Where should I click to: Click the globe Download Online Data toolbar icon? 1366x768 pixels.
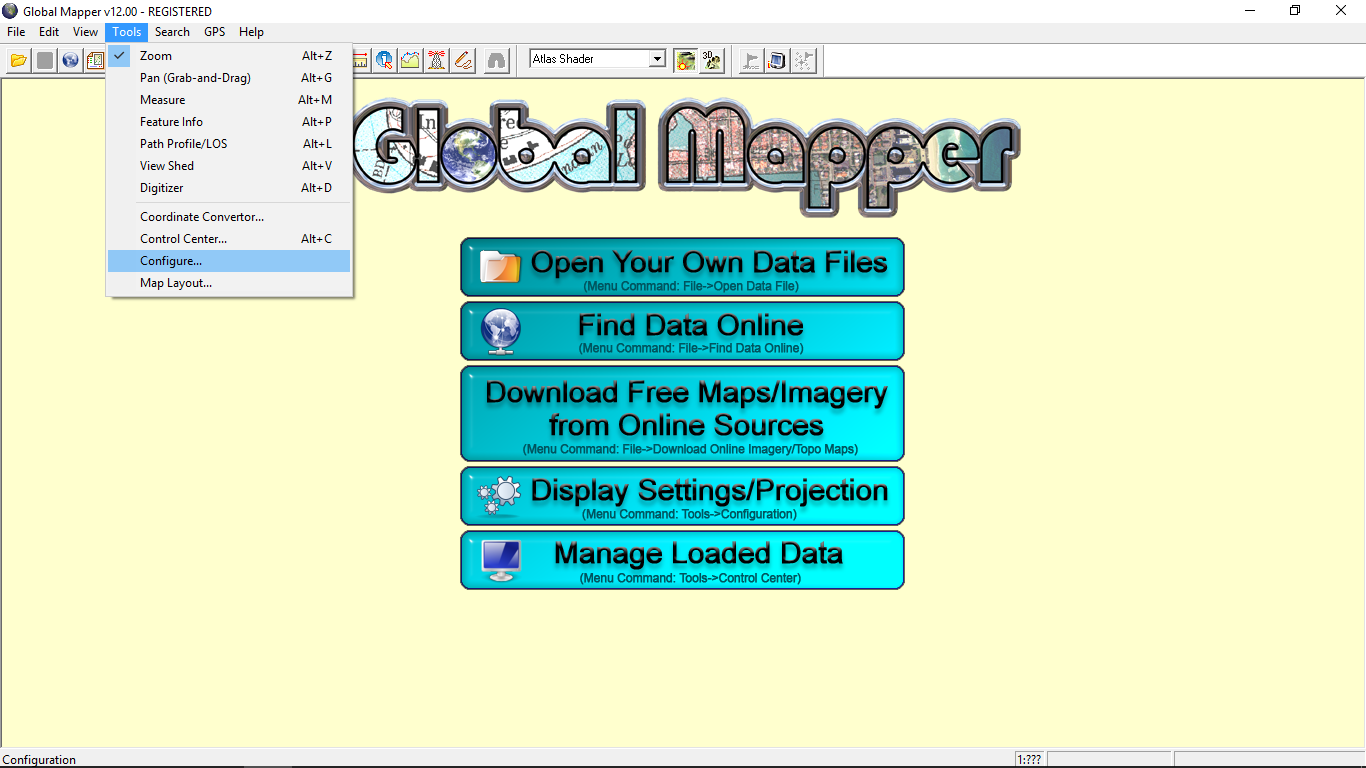tap(70, 60)
